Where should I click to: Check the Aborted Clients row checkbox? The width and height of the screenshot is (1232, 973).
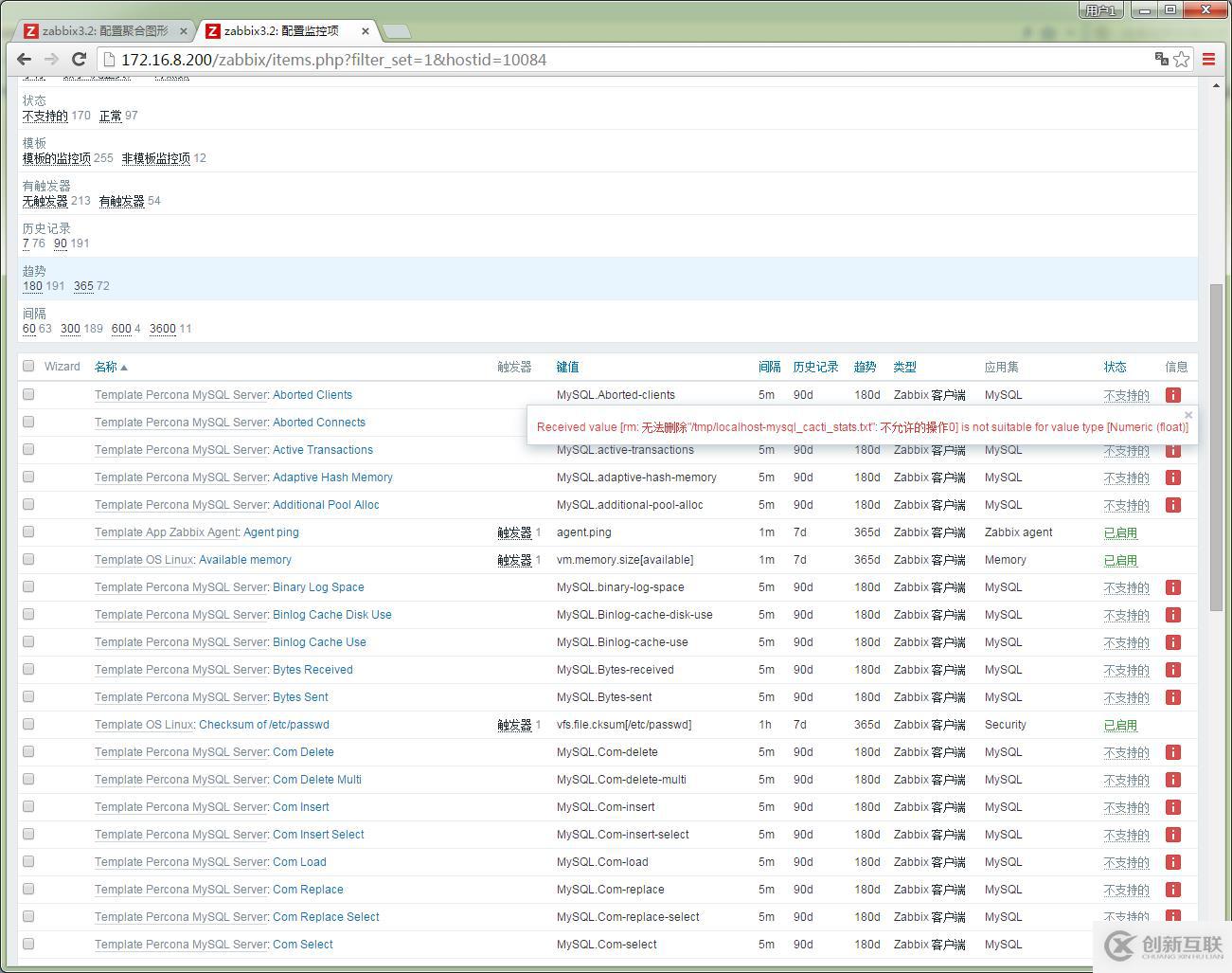click(x=28, y=395)
